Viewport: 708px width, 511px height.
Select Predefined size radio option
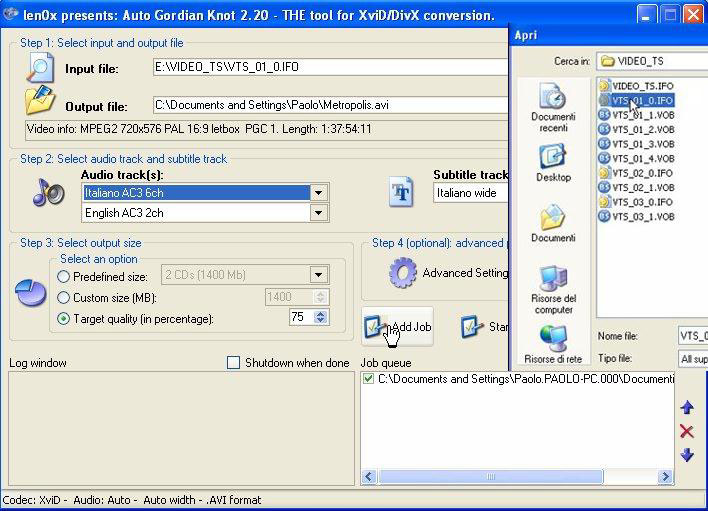click(x=65, y=276)
